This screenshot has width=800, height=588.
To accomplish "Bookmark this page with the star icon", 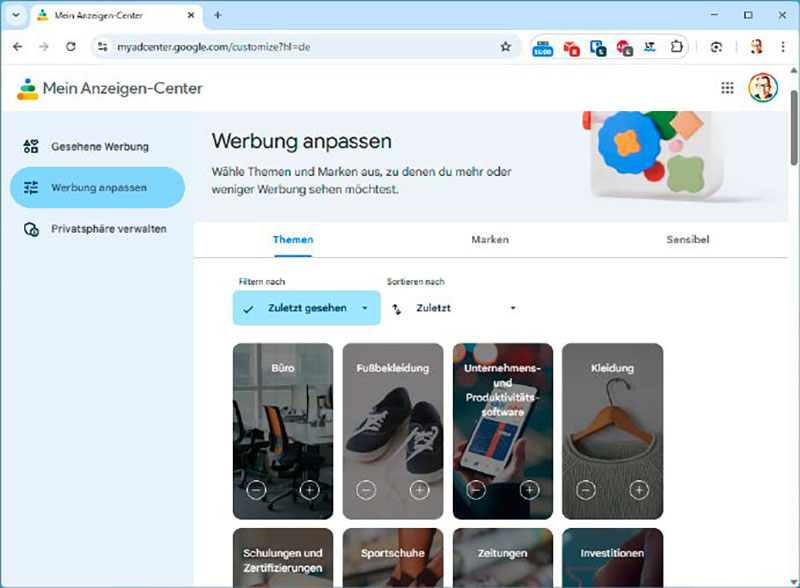I will click(x=506, y=46).
